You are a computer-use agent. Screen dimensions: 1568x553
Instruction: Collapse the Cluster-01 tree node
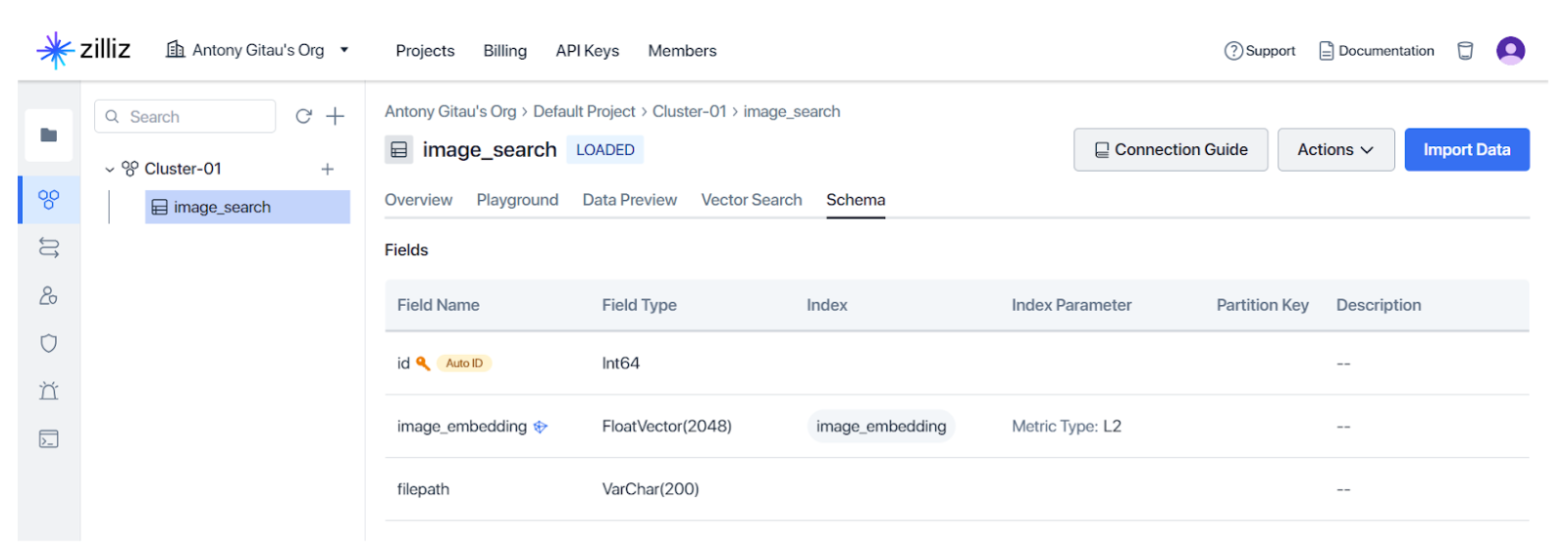click(110, 170)
